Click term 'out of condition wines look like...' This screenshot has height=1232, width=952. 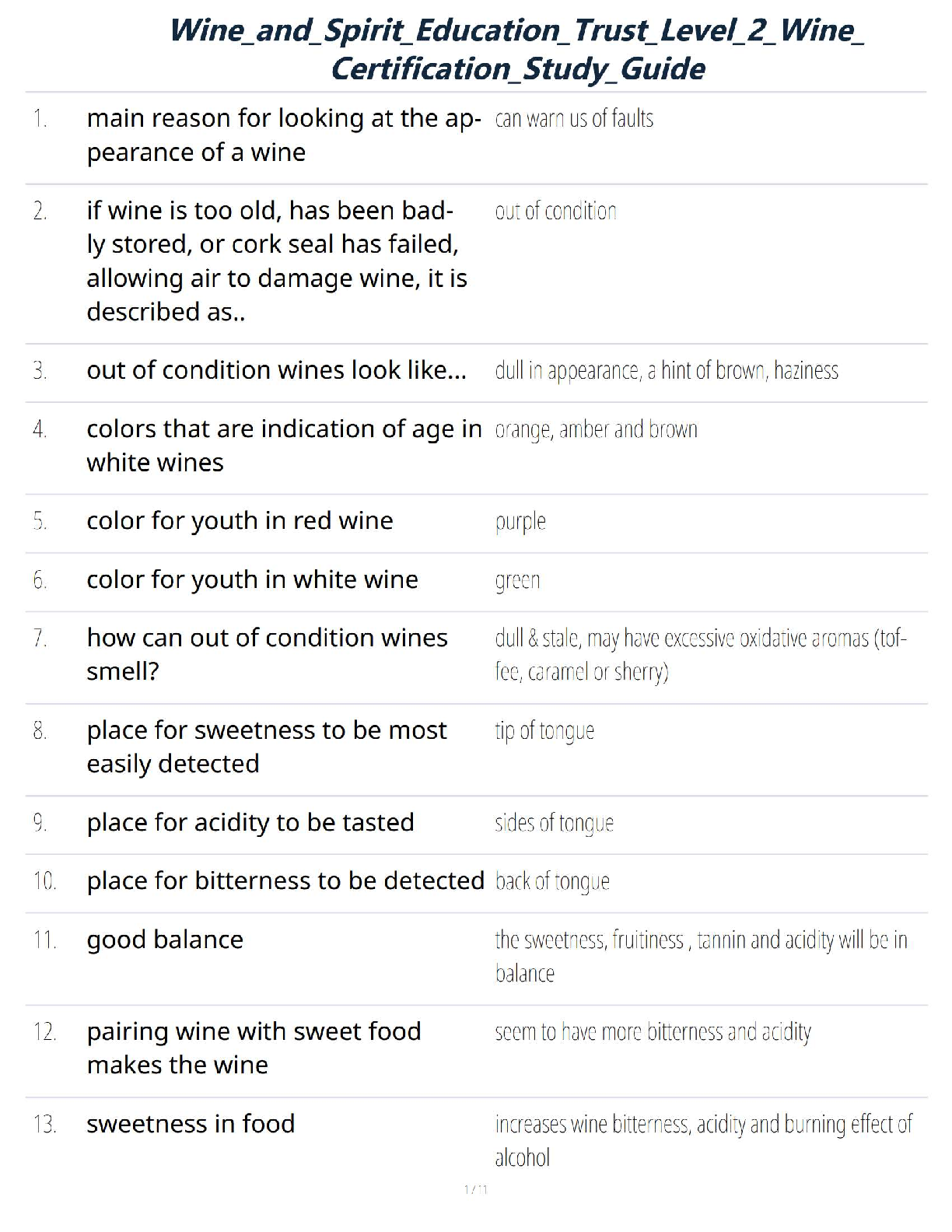pyautogui.click(x=277, y=369)
